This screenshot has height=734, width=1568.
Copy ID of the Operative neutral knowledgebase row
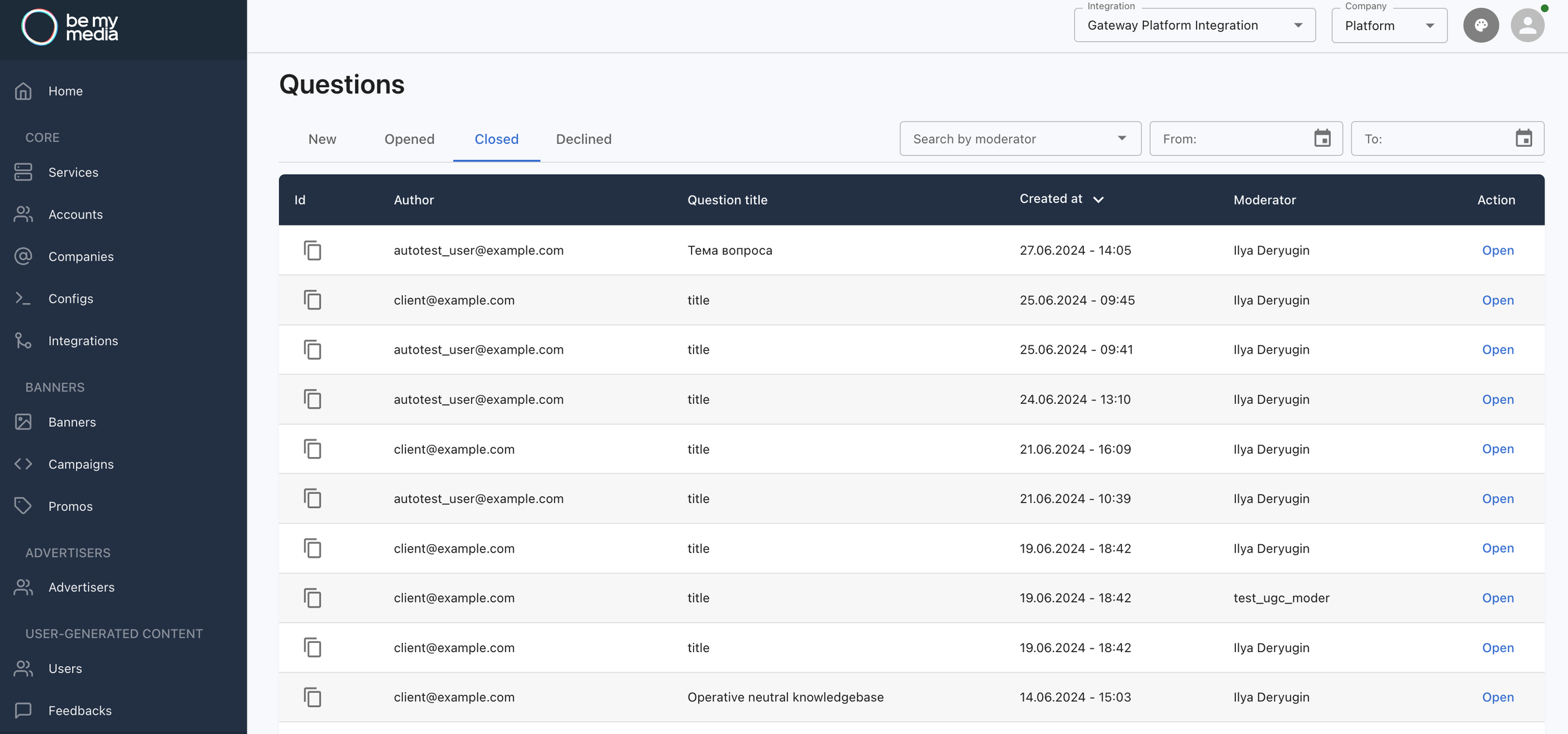click(312, 697)
